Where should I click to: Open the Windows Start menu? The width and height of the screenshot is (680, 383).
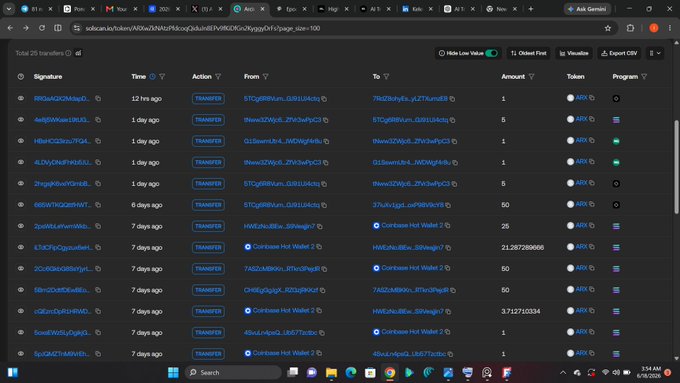173,373
